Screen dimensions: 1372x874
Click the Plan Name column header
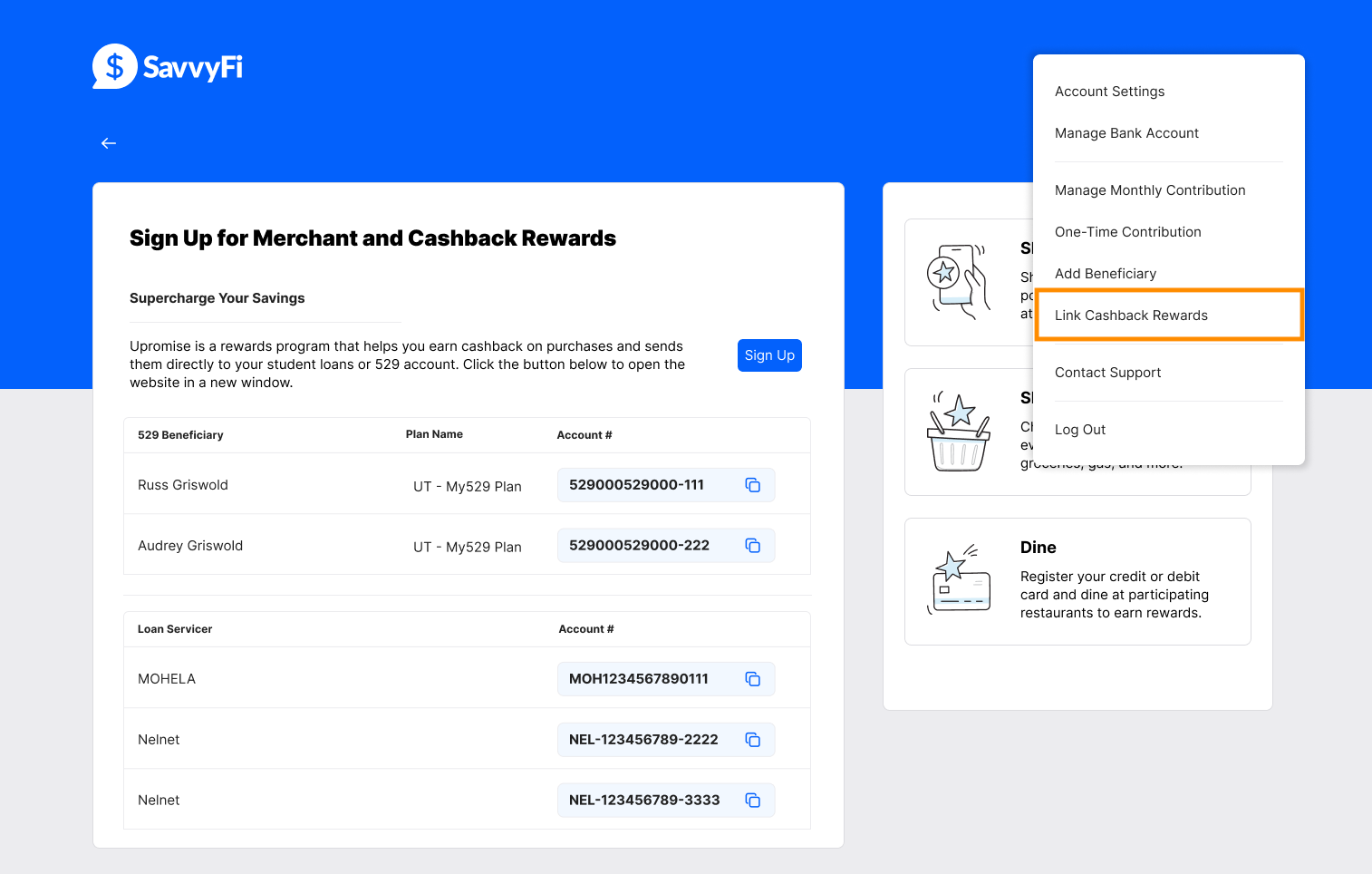(434, 434)
